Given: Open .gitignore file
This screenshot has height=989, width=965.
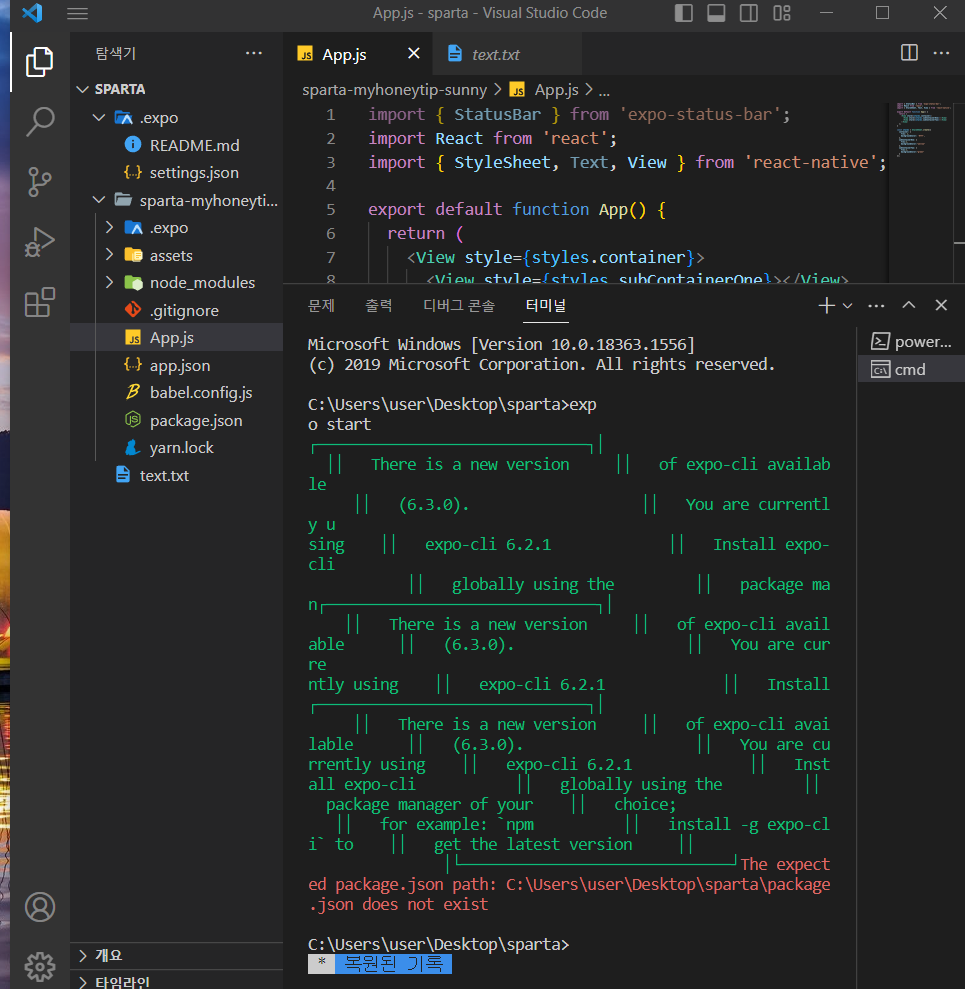Looking at the screenshot, I should tap(177, 310).
